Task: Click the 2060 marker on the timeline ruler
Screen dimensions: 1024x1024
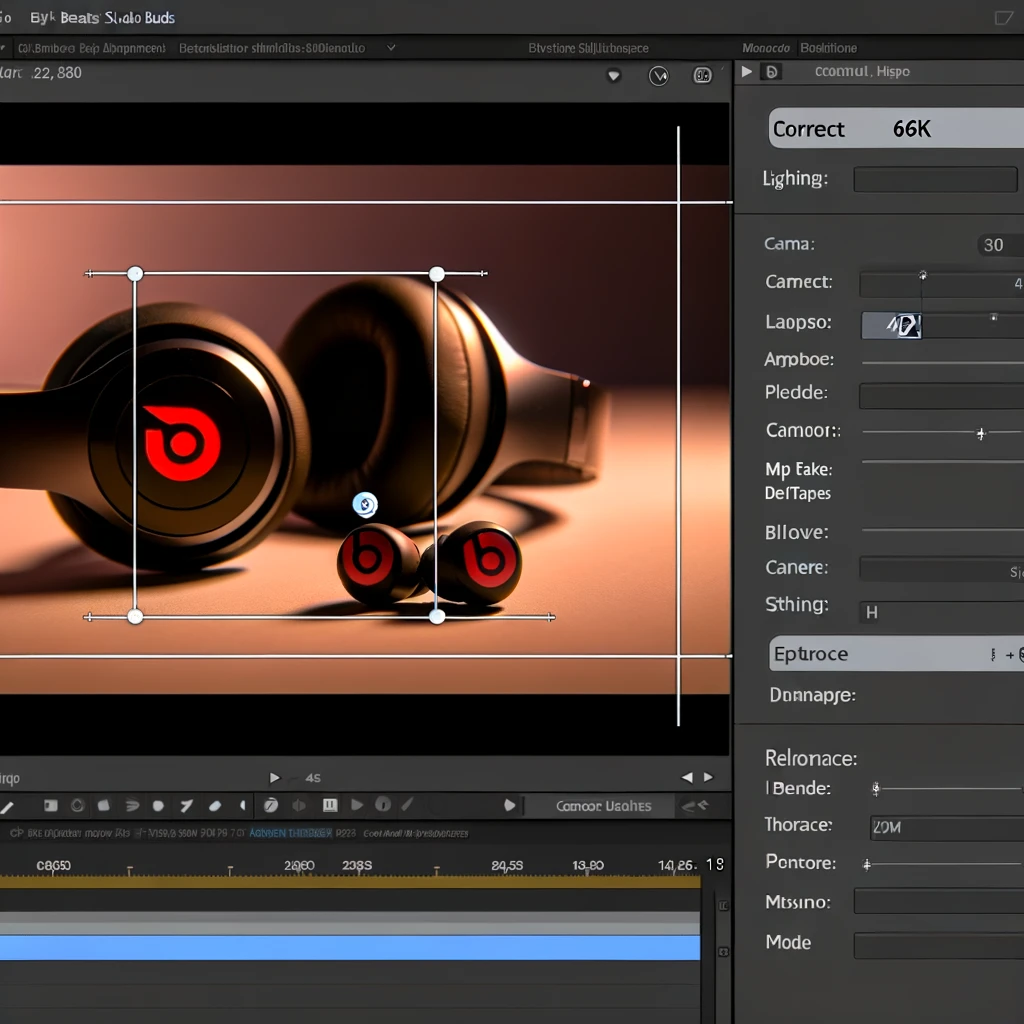Action: pyautogui.click(x=299, y=865)
